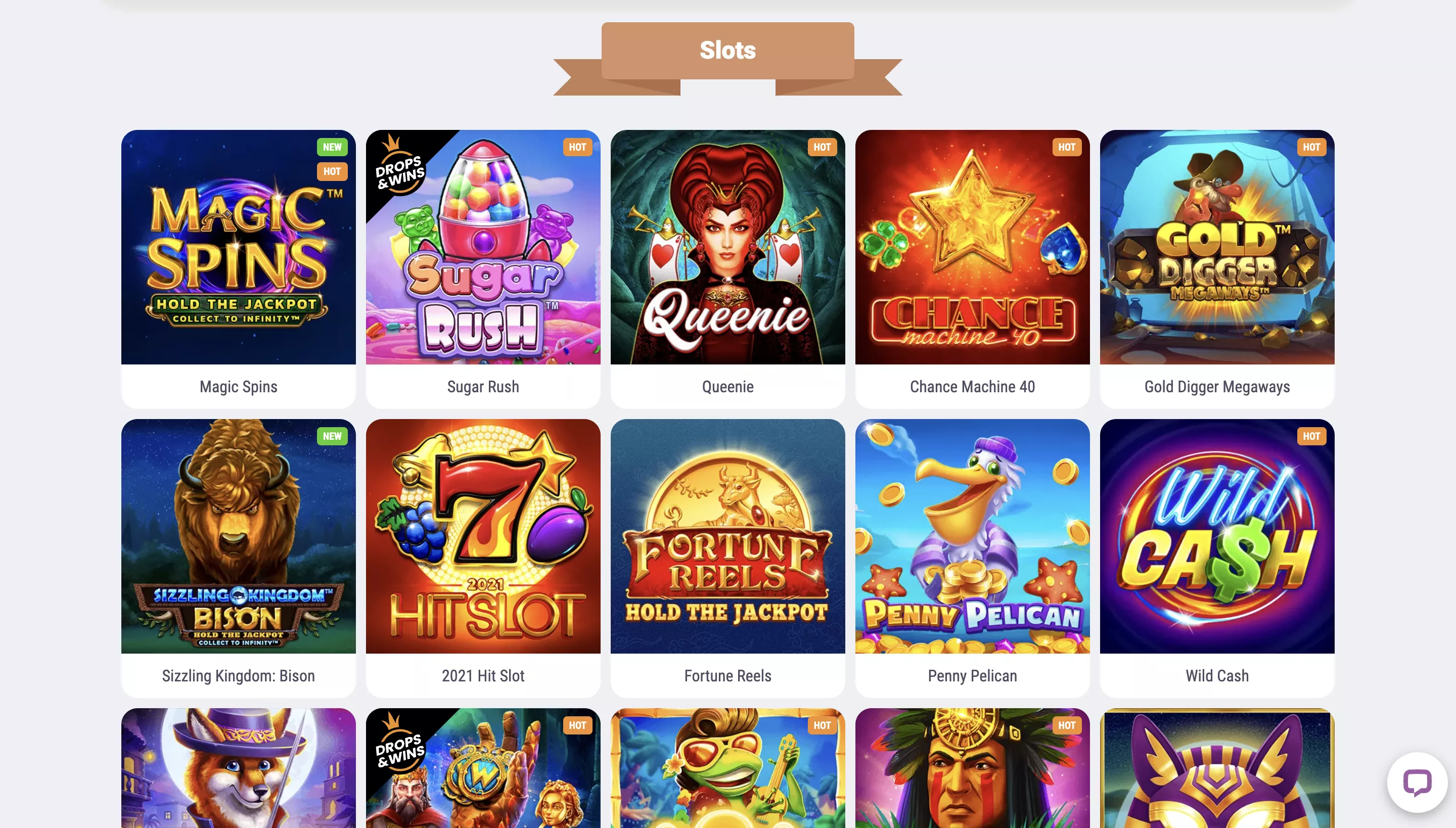The width and height of the screenshot is (1456, 828).
Task: Click the Wild Cash title label
Action: pos(1217,675)
